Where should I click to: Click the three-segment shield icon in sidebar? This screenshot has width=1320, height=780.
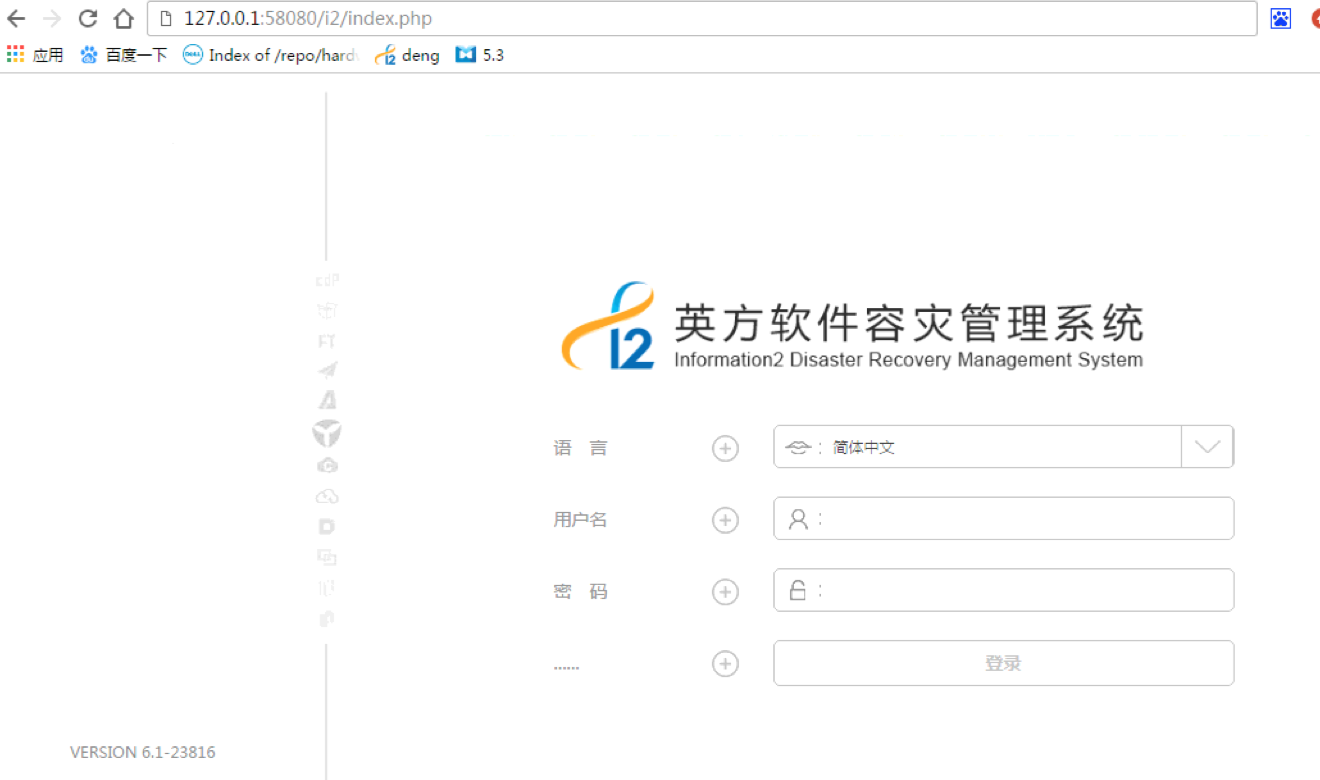tap(327, 433)
